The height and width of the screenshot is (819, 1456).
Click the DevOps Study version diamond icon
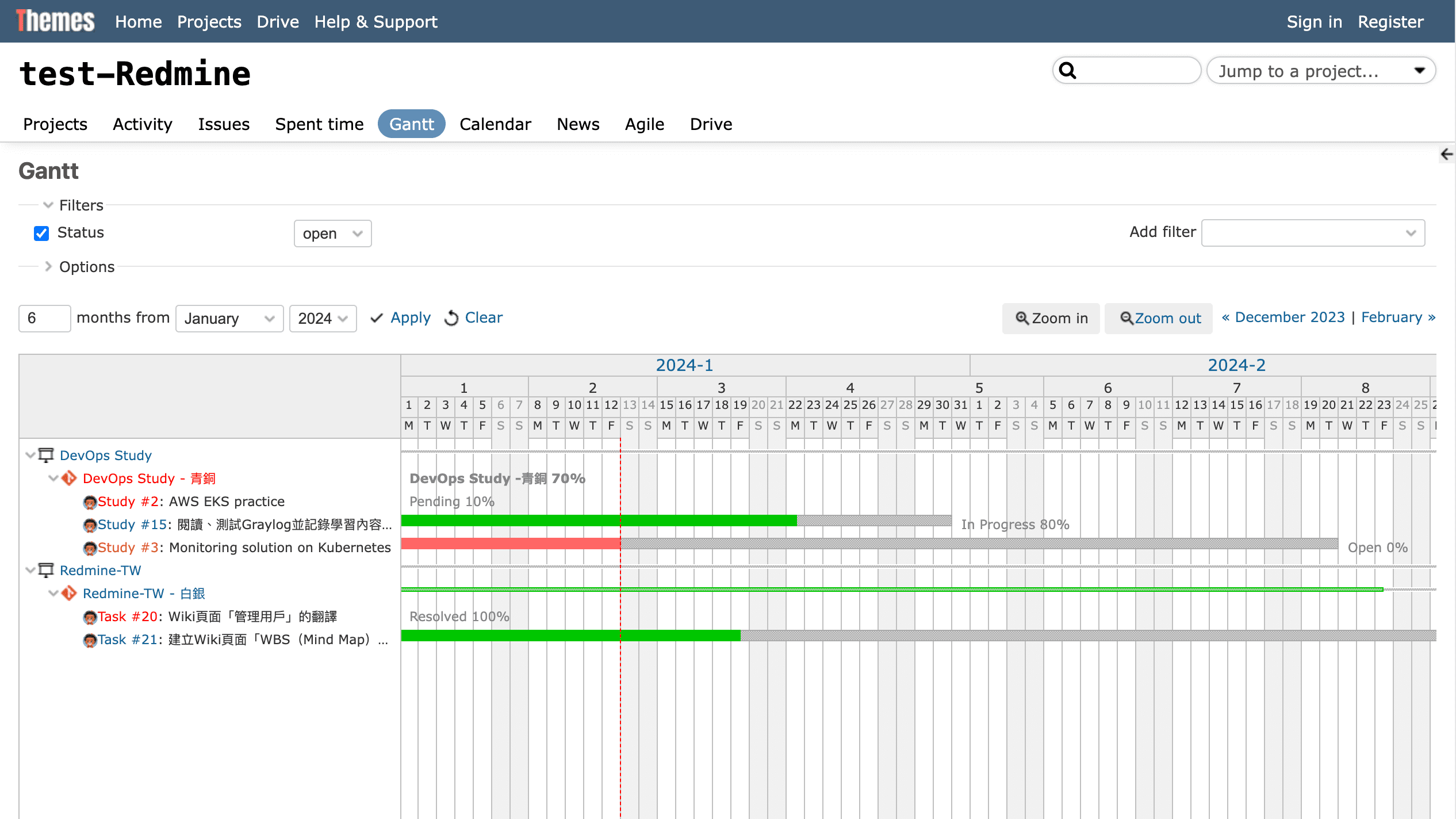[x=69, y=478]
